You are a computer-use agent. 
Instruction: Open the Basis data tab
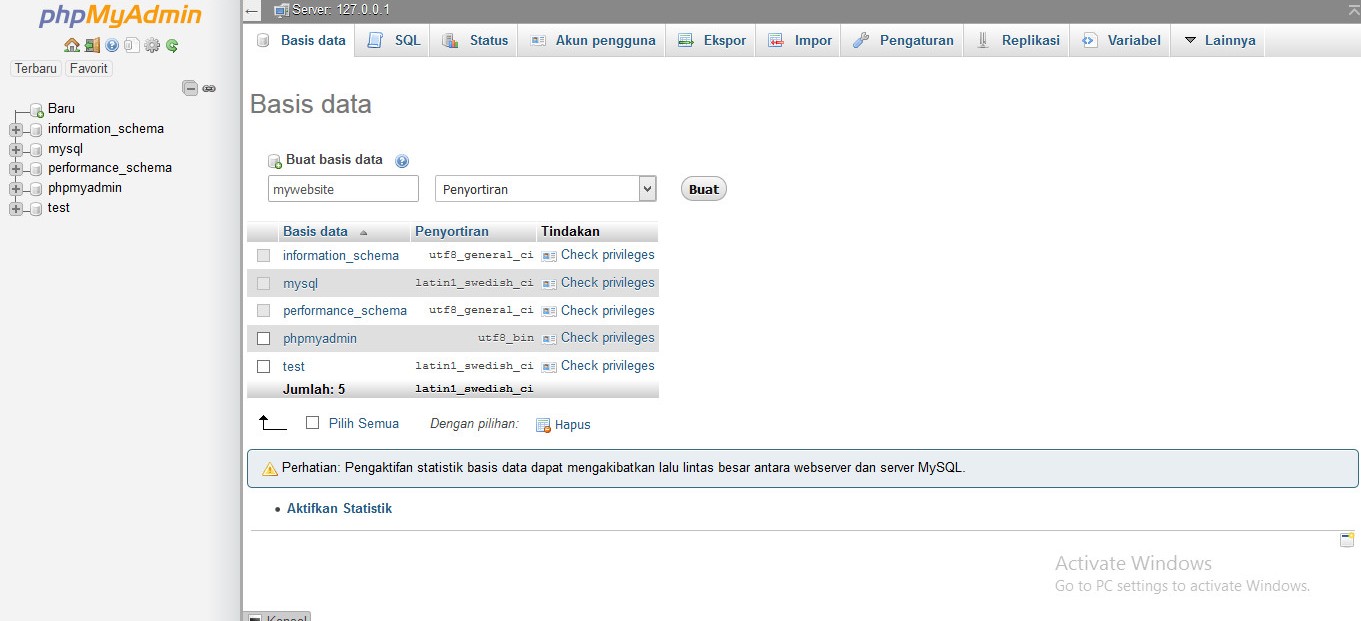301,40
